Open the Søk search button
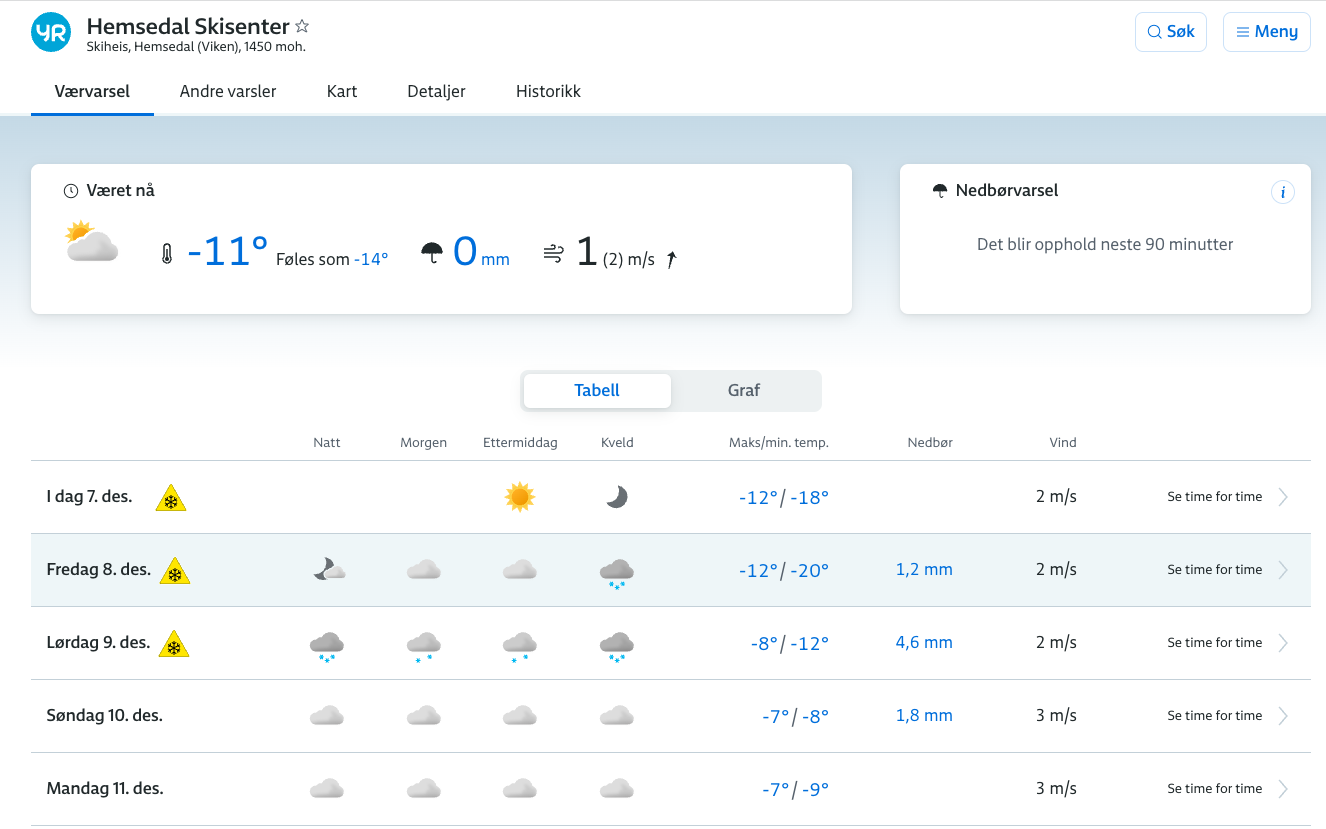This screenshot has width=1326, height=829. click(x=1171, y=32)
